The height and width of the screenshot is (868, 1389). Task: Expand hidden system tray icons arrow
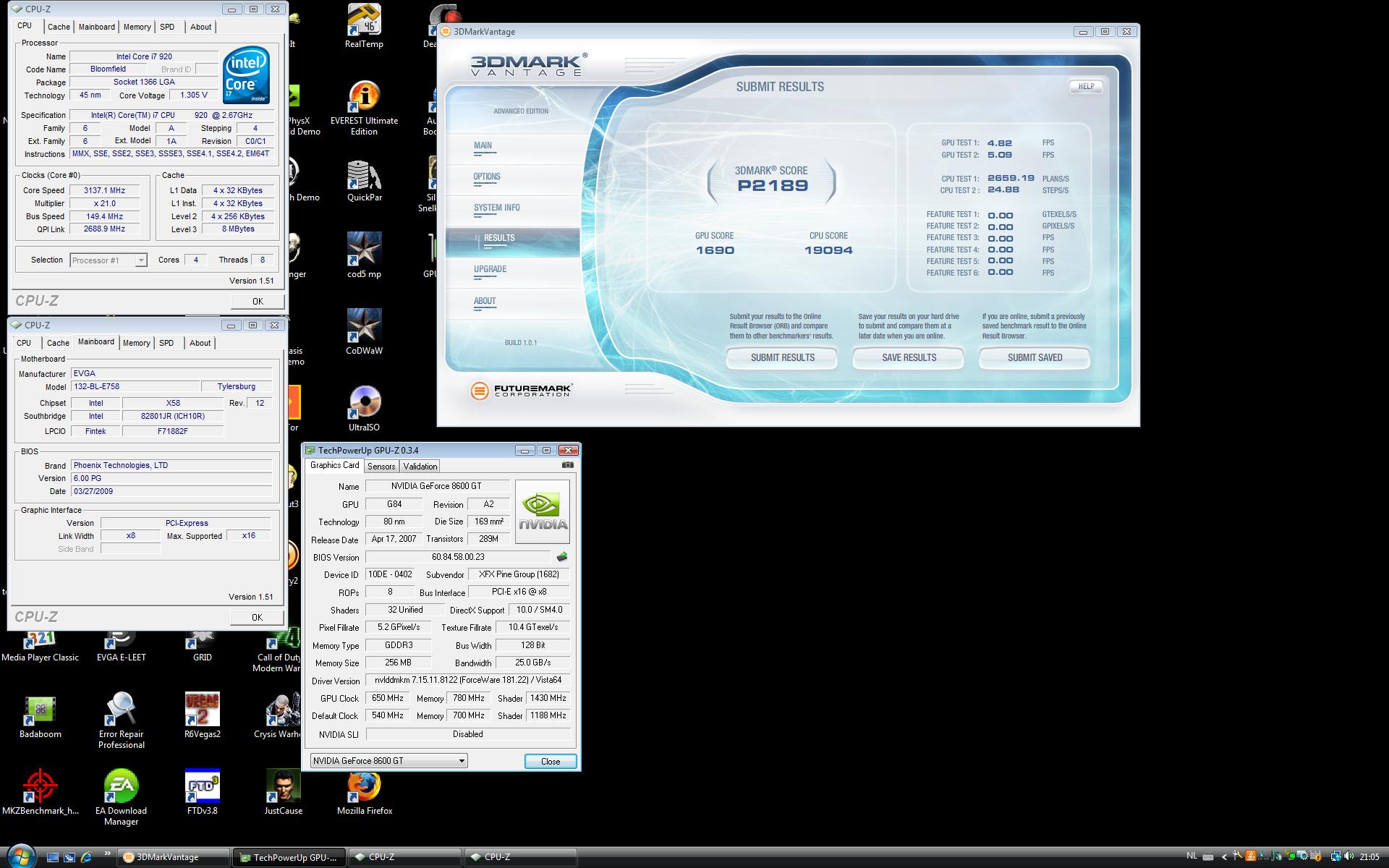pos(1224,857)
